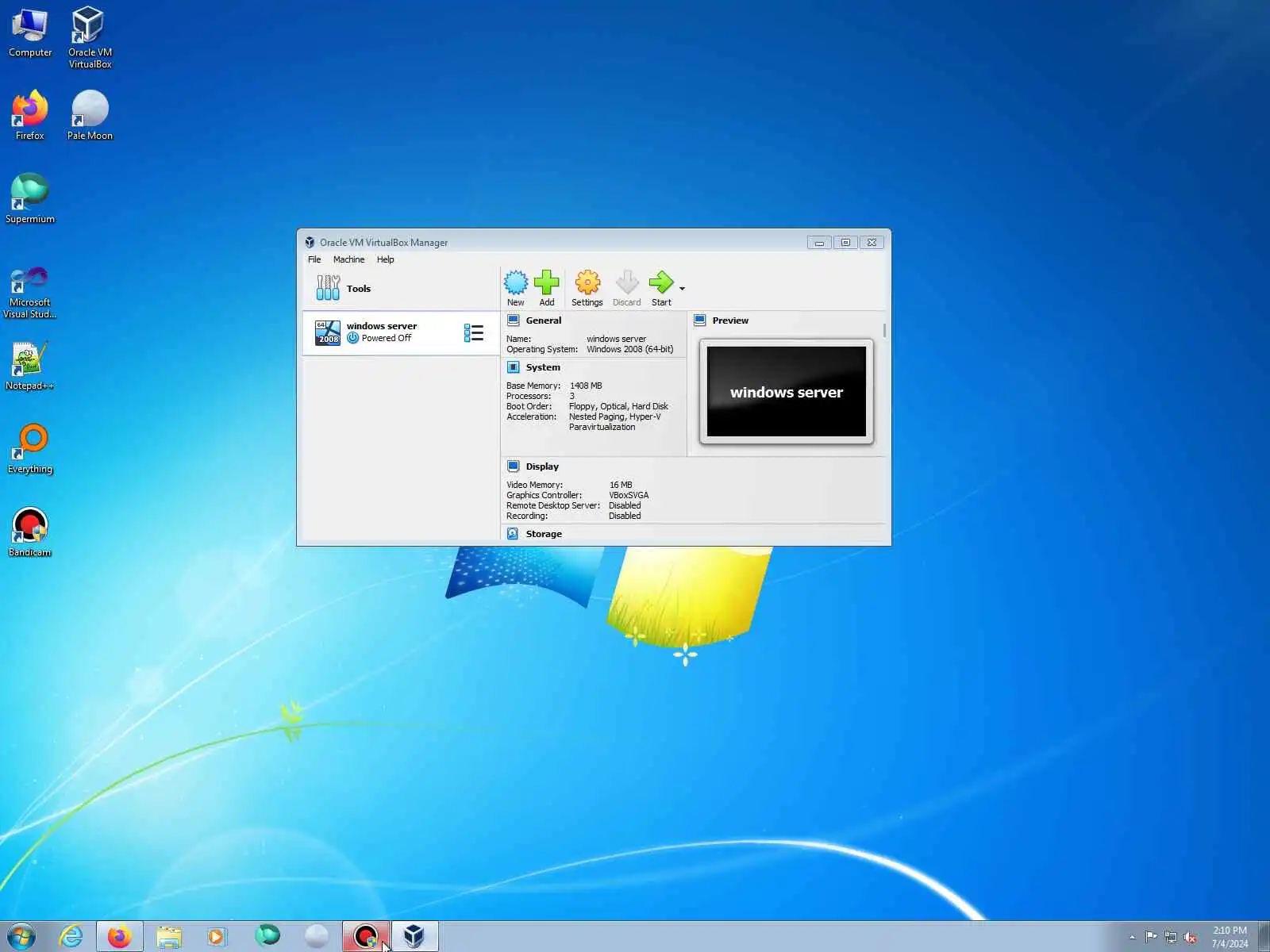Click the Display section header
The image size is (1270, 952).
point(542,466)
